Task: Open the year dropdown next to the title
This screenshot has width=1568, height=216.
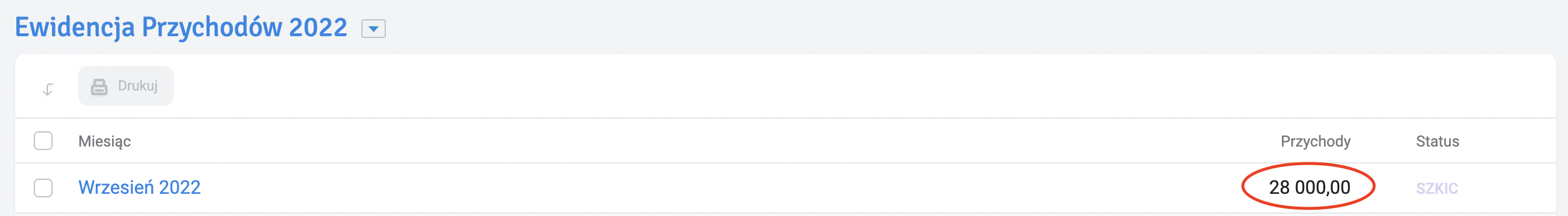Action: coord(373,29)
